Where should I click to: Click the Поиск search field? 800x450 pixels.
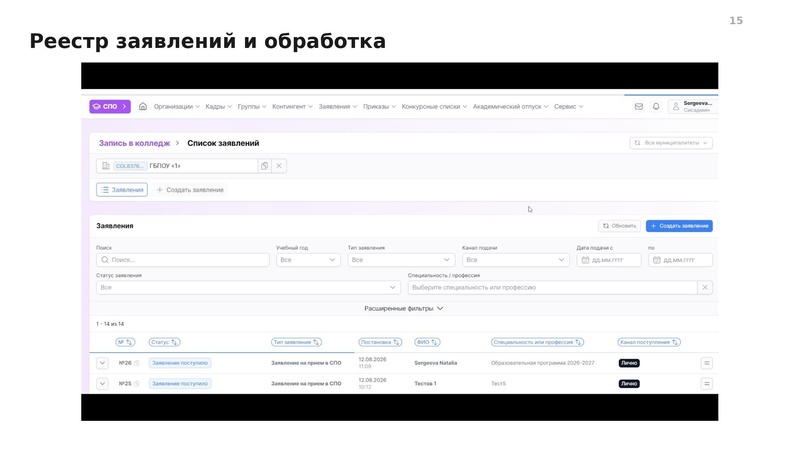pos(183,260)
